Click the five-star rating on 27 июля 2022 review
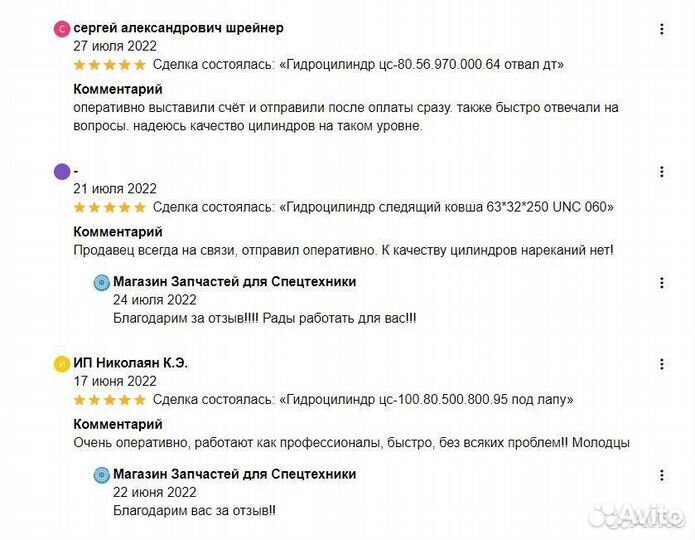 (109, 65)
